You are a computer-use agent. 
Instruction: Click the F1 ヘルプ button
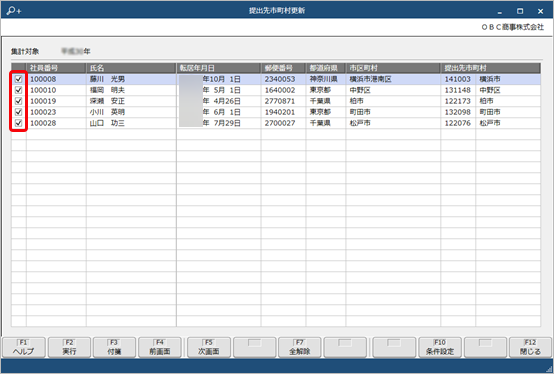(24, 348)
